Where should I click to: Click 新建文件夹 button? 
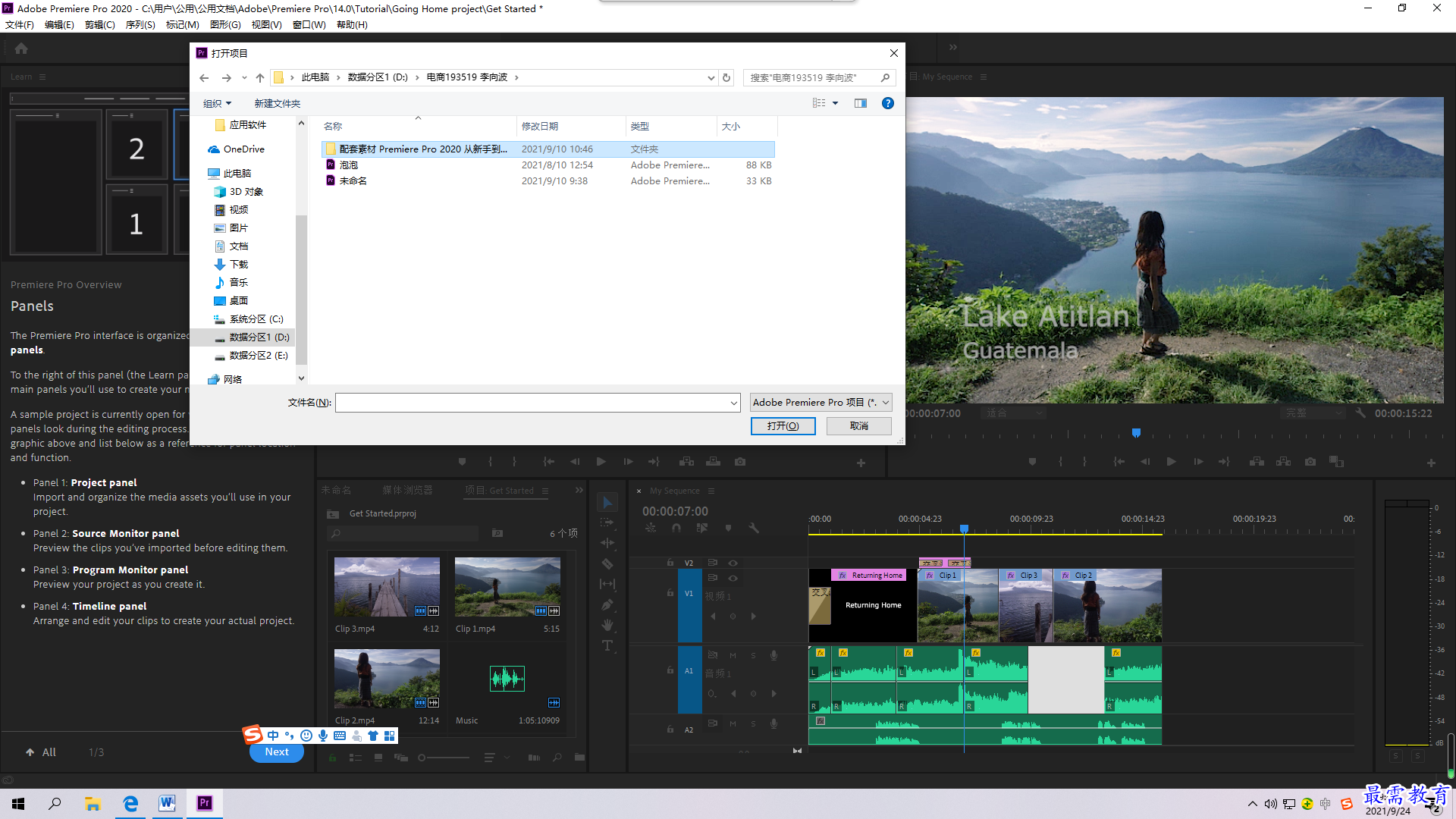[278, 103]
